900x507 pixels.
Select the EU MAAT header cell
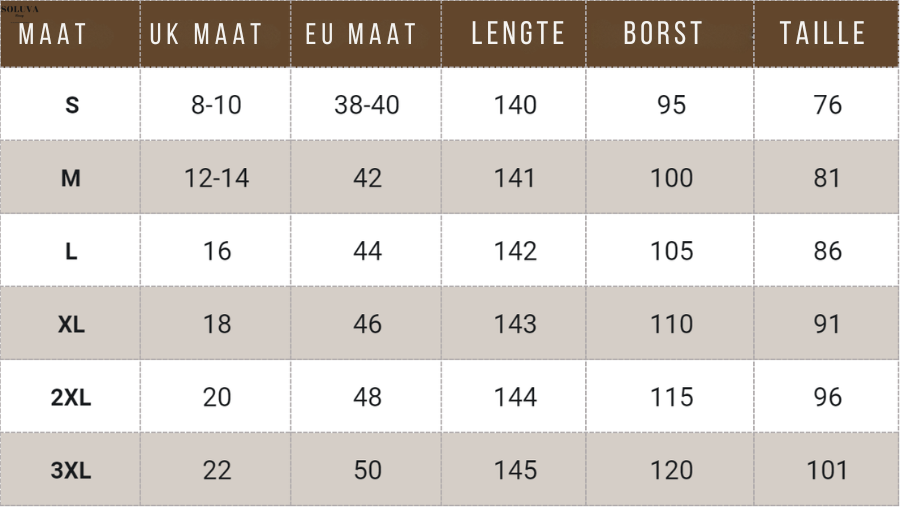click(361, 35)
